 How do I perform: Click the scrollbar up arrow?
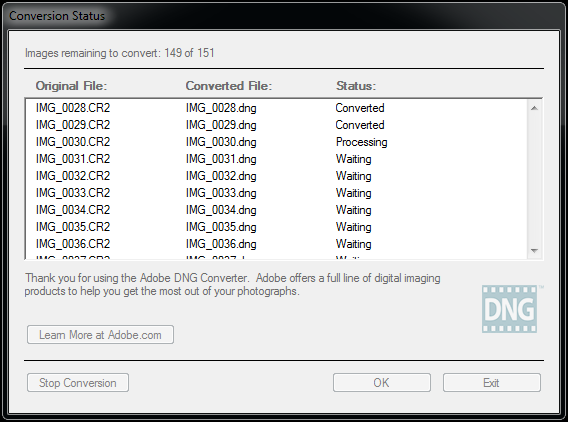534,108
